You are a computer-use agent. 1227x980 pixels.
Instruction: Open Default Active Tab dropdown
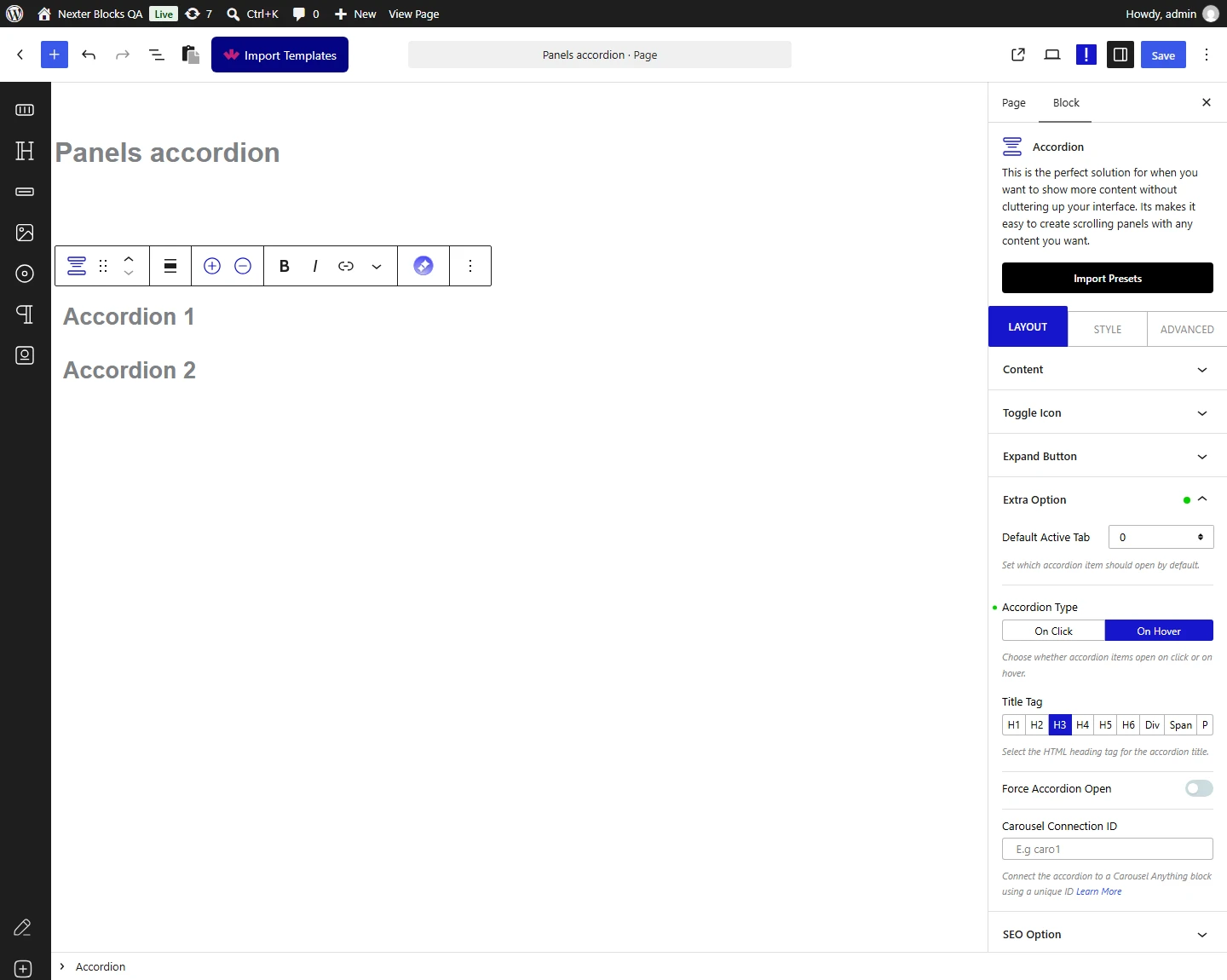click(x=1161, y=537)
